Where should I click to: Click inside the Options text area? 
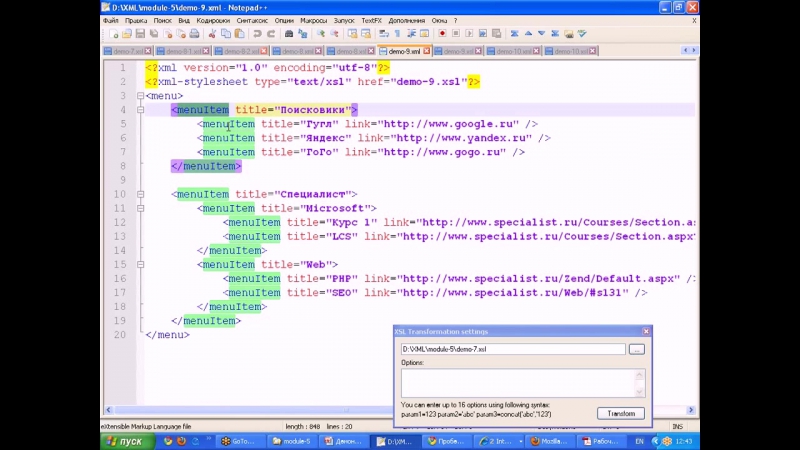point(512,383)
